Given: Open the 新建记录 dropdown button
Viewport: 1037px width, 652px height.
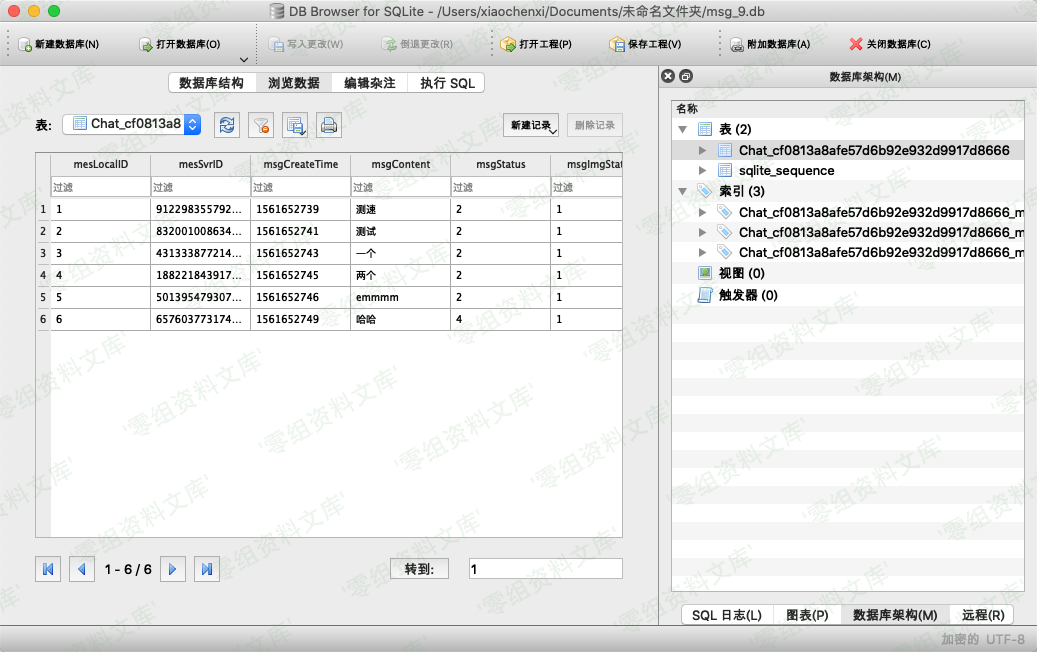Looking at the screenshot, I should coord(531,125).
